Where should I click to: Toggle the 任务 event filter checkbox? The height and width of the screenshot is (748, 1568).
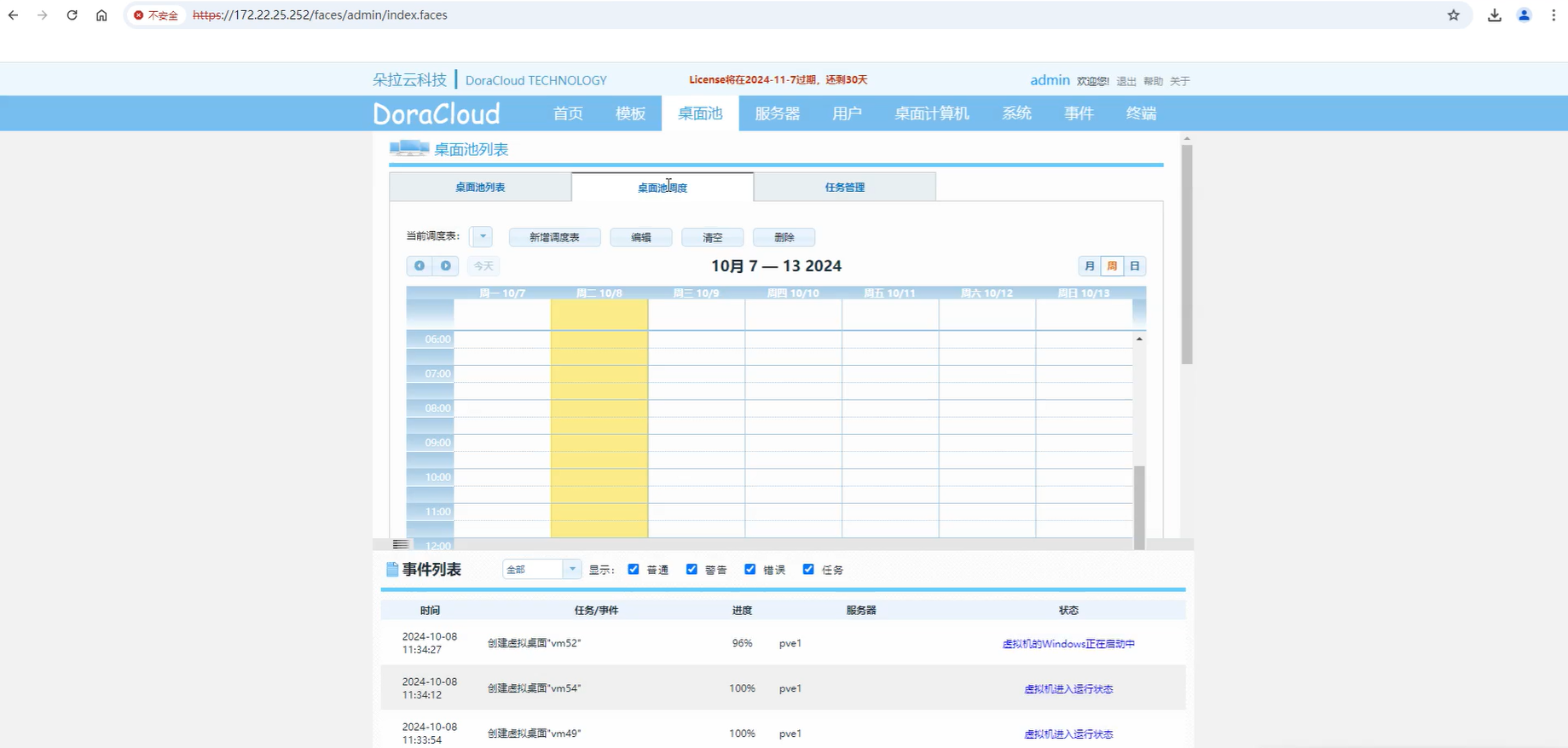808,569
